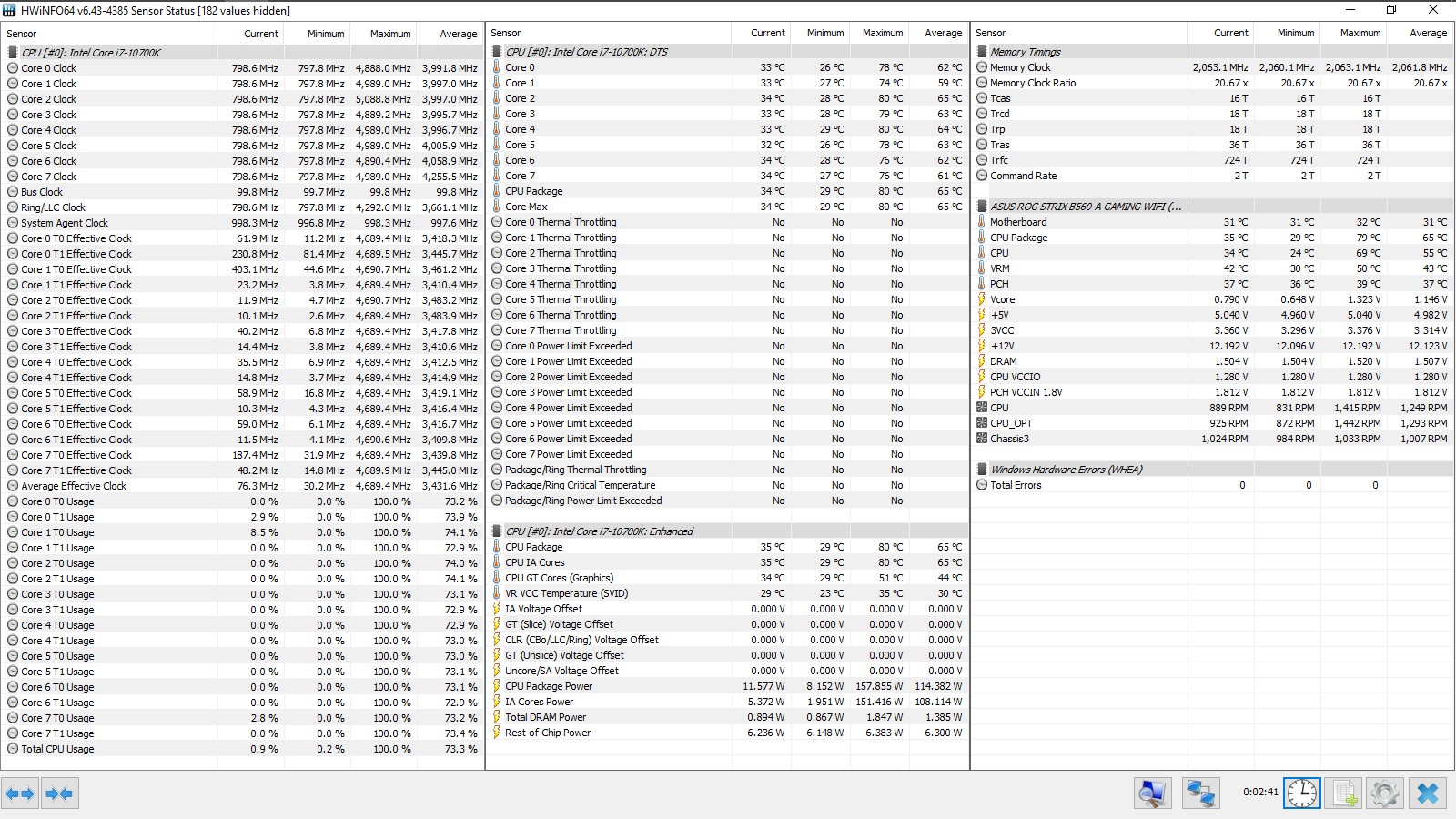Select Uncore/SA Voltage Offset row

(727, 671)
